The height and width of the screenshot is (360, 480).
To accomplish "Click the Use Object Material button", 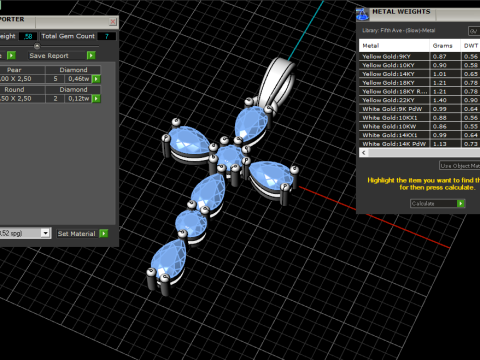I will coord(460,166).
